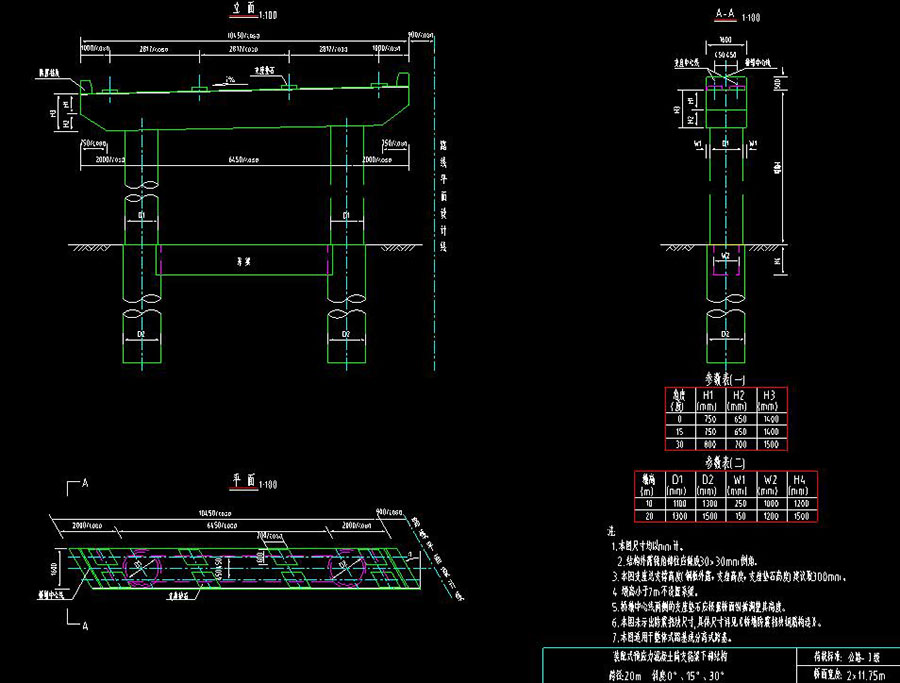
Task: Click the H3 (mm) header in parameter table one
Action: coord(769,400)
